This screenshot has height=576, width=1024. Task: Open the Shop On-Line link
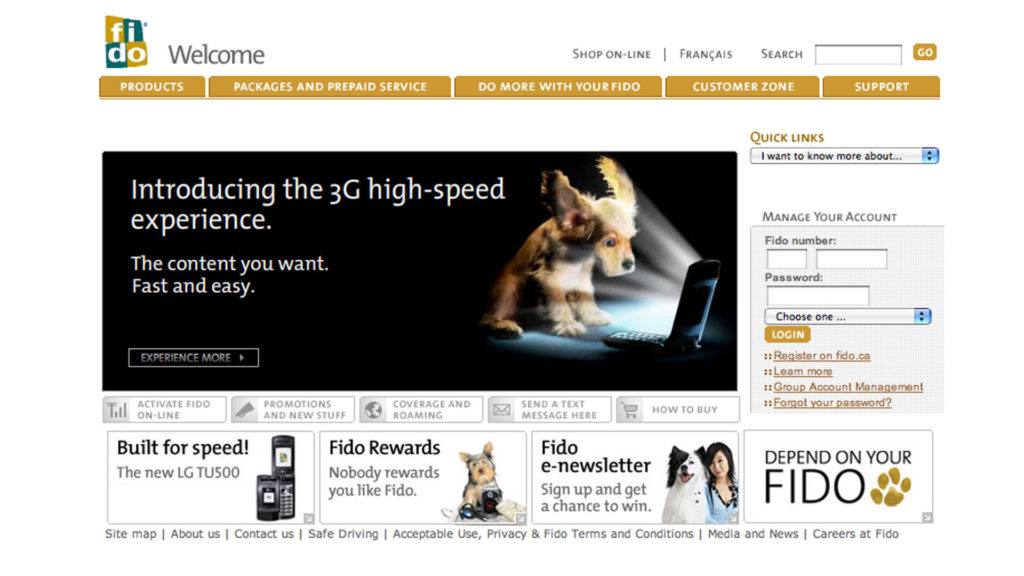(x=611, y=54)
